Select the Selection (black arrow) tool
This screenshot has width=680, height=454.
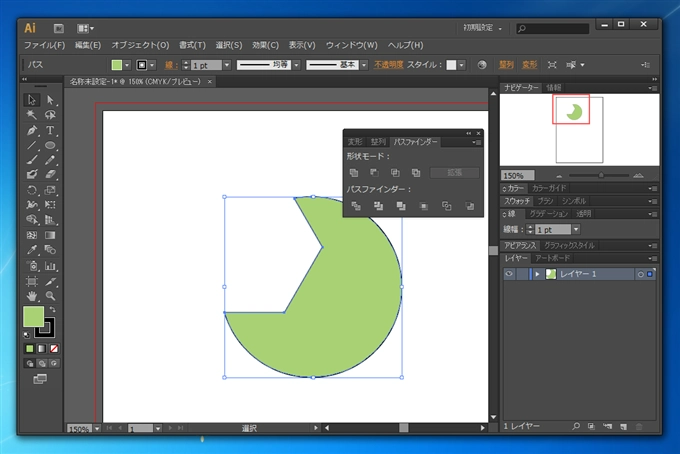(31, 100)
